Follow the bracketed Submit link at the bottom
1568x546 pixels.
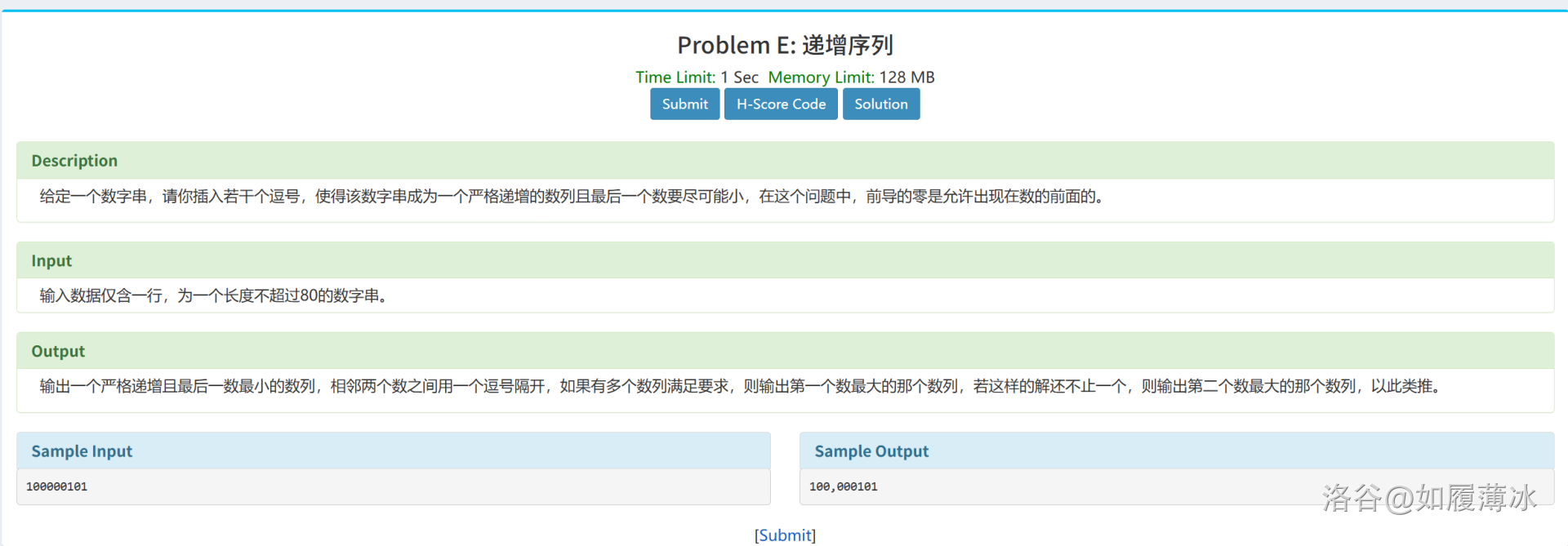[x=785, y=535]
